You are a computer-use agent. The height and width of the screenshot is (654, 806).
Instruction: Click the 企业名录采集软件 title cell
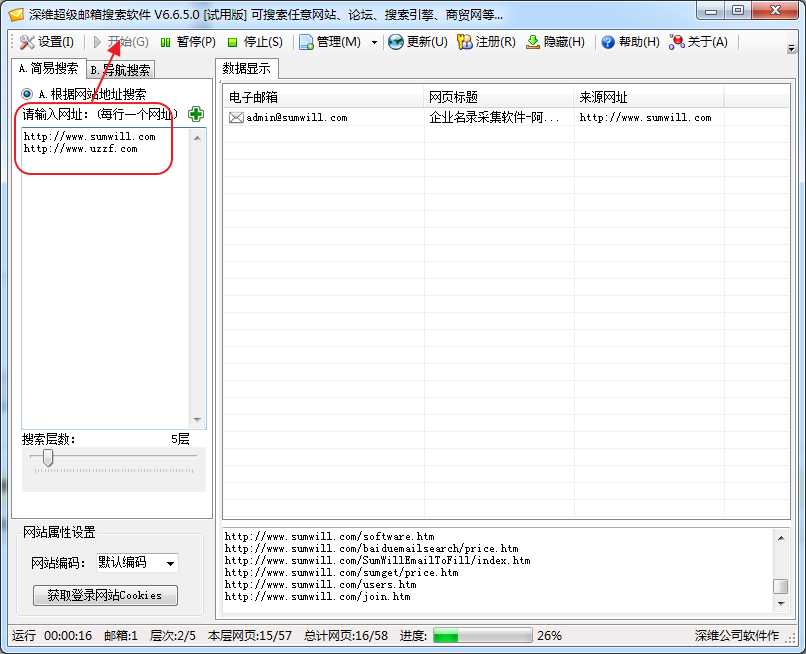pyautogui.click(x=494, y=117)
